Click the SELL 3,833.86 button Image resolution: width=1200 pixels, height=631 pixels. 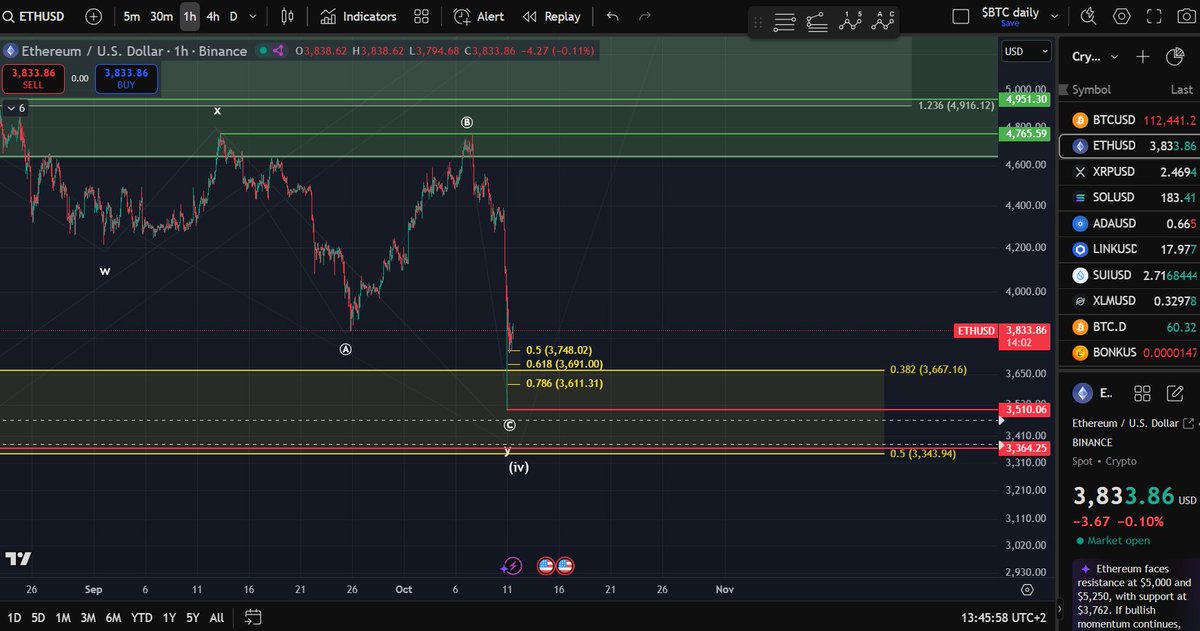(x=33, y=78)
